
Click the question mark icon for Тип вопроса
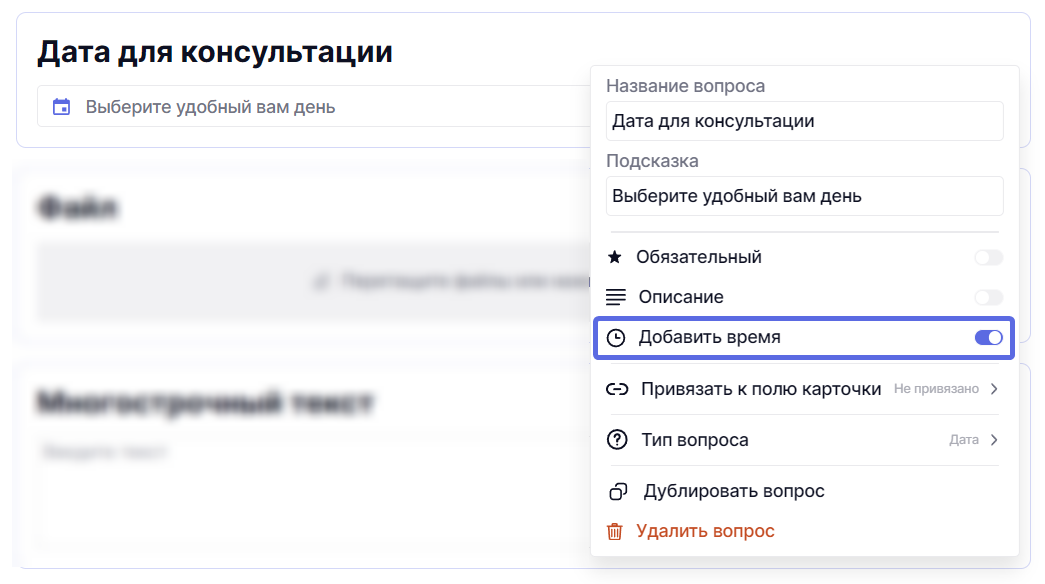617,440
